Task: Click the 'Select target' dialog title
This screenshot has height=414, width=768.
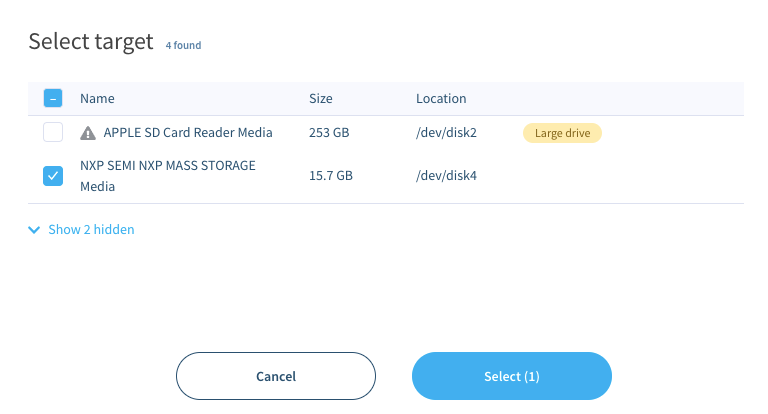Action: [x=91, y=42]
